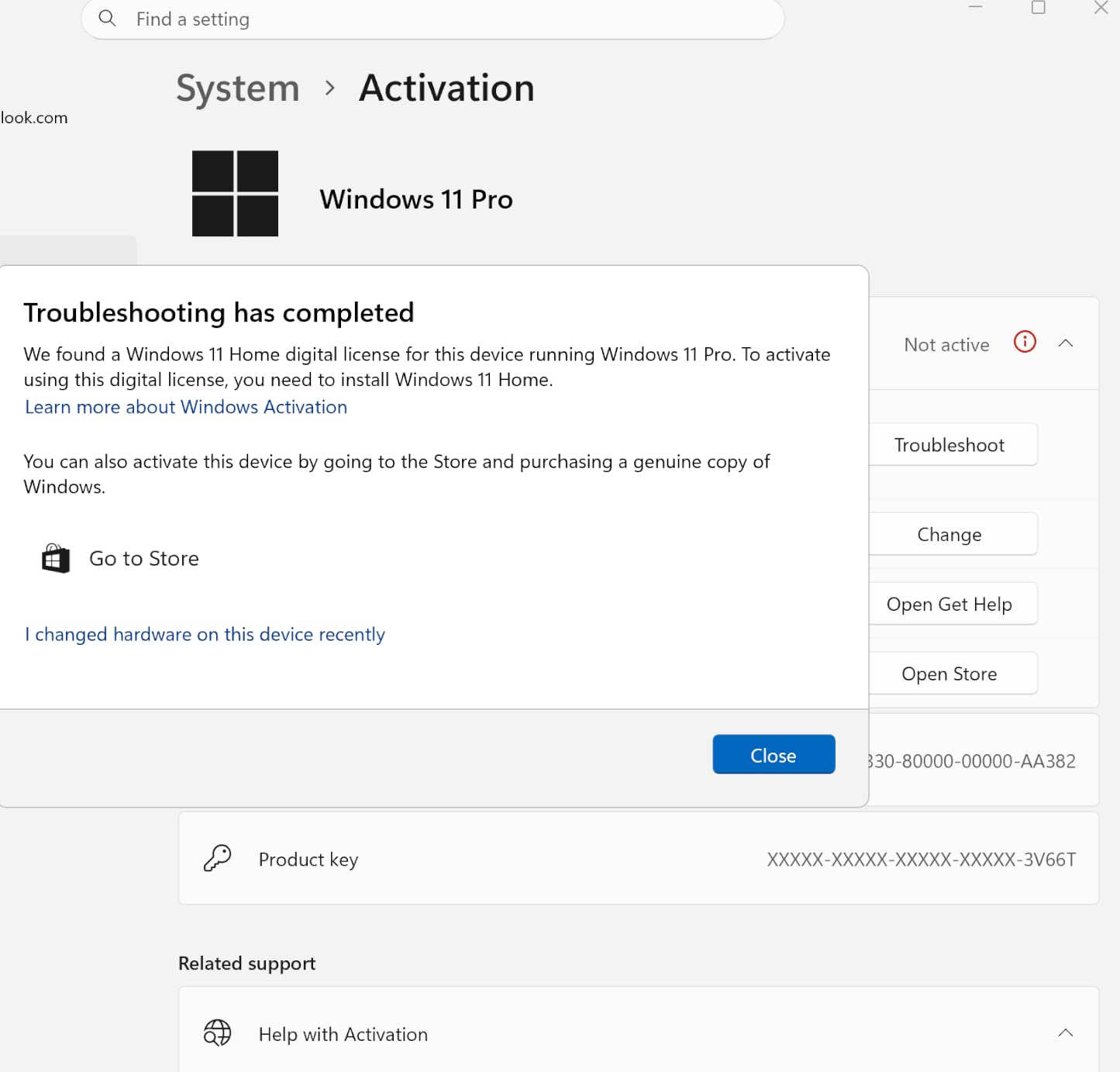1120x1072 pixels.
Task: Click Open Get Help button
Action: tap(952, 604)
